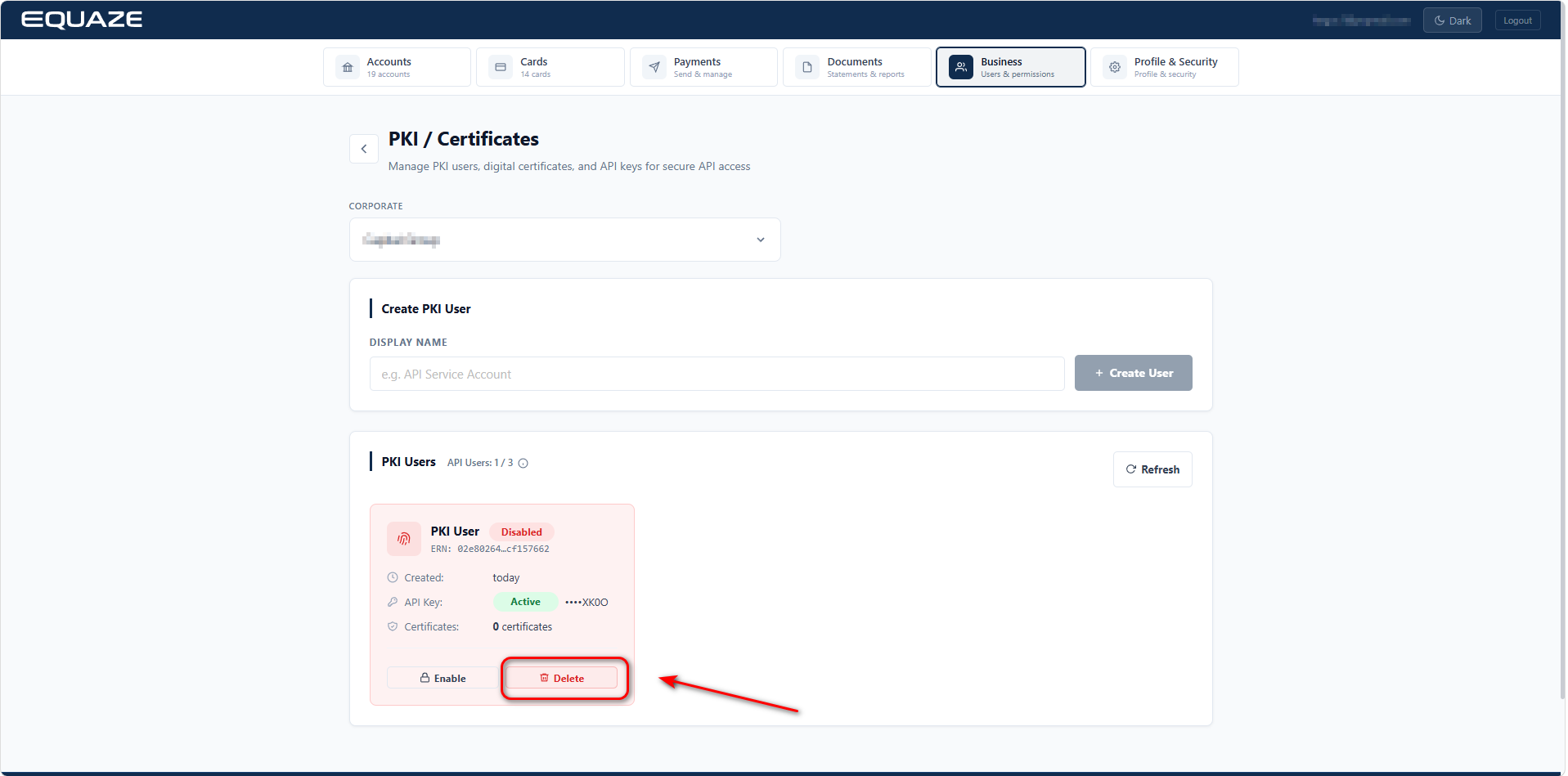Select the Business tab
Image resolution: width=1568 pixels, height=776 pixels.
[1010, 67]
